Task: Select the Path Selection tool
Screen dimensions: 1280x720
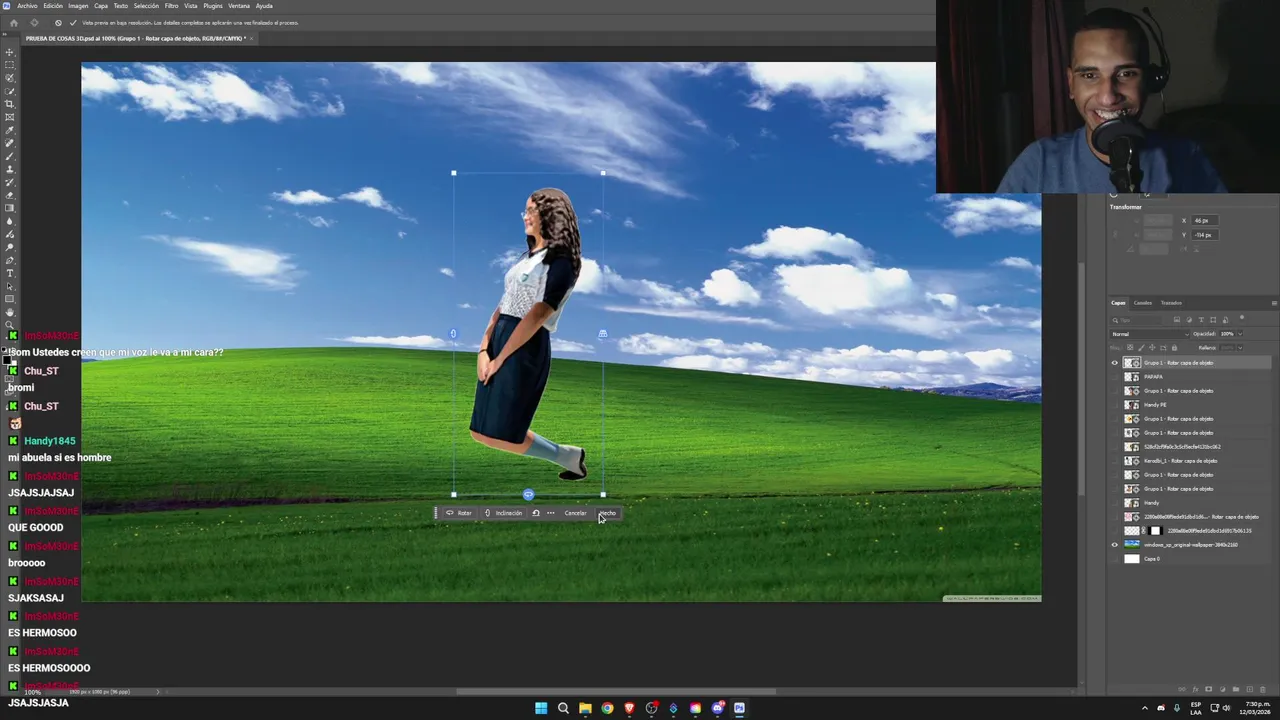Action: pyautogui.click(x=10, y=286)
